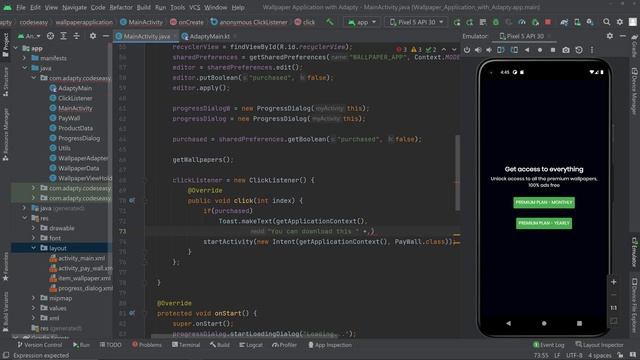Open the Emulator panel settings gear
This screenshot has width=640, height=360.
click(609, 36)
